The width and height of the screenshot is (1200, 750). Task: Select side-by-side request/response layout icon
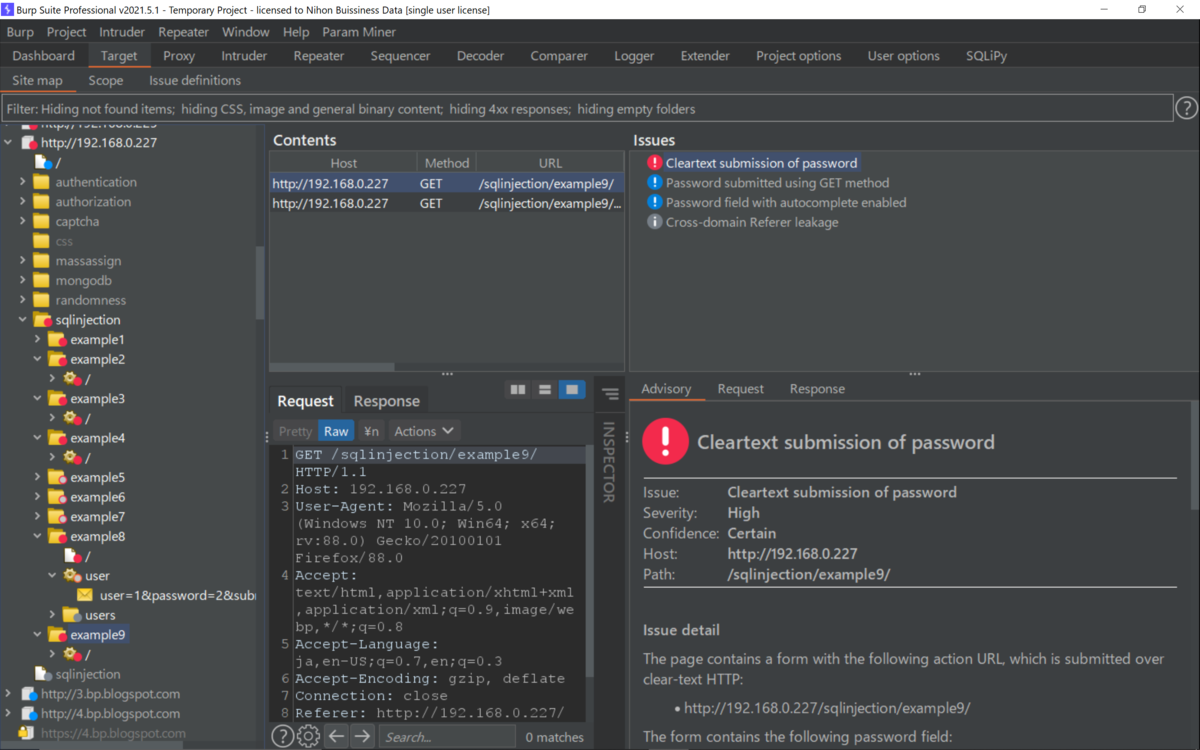pos(518,389)
